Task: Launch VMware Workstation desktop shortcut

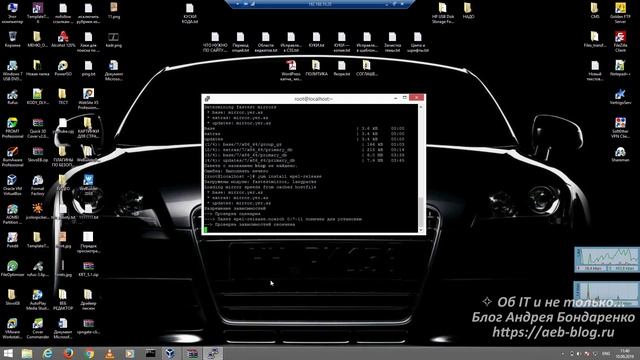Action: pos(13,329)
